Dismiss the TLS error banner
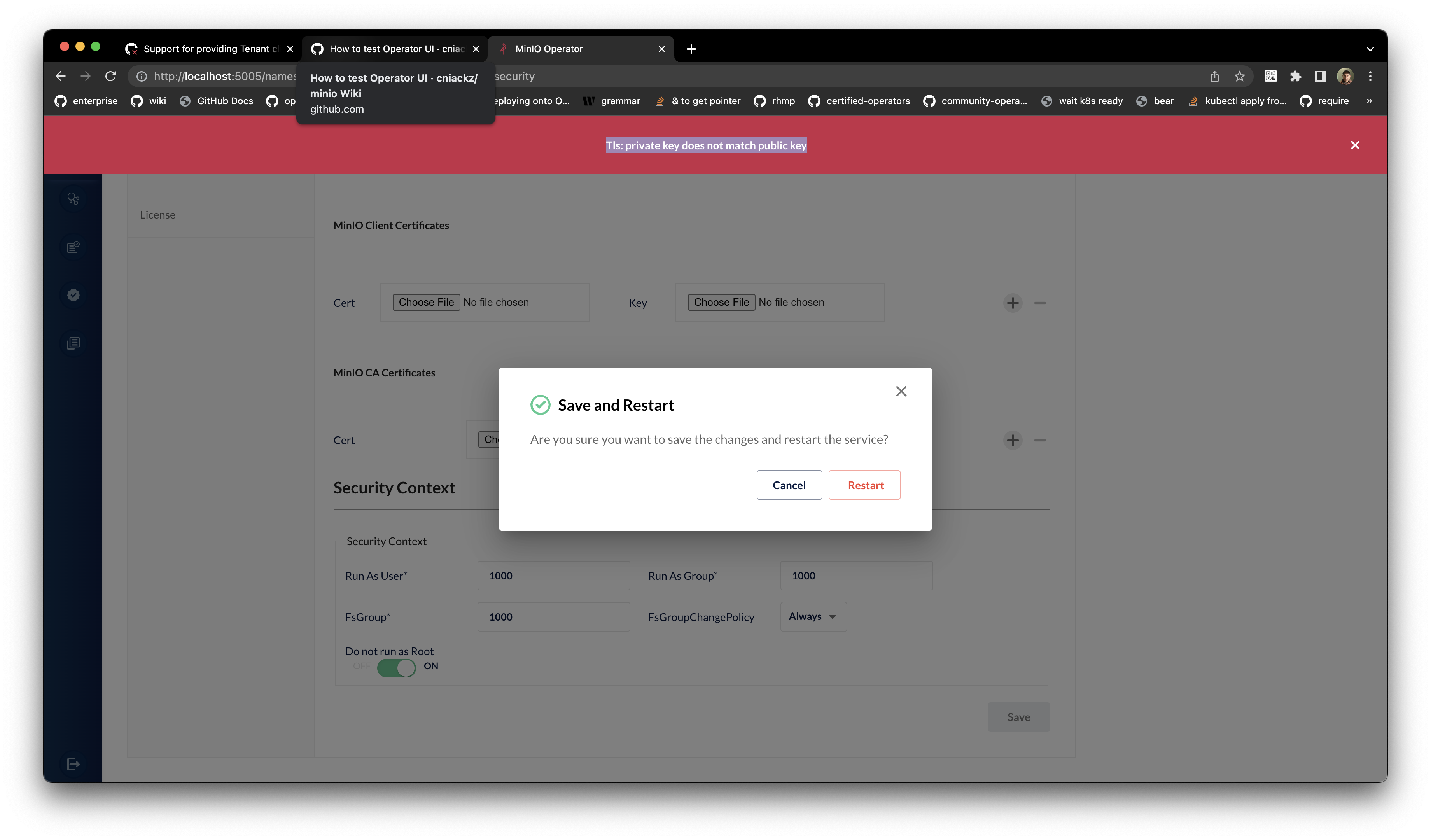The width and height of the screenshot is (1431, 840). 1354,145
